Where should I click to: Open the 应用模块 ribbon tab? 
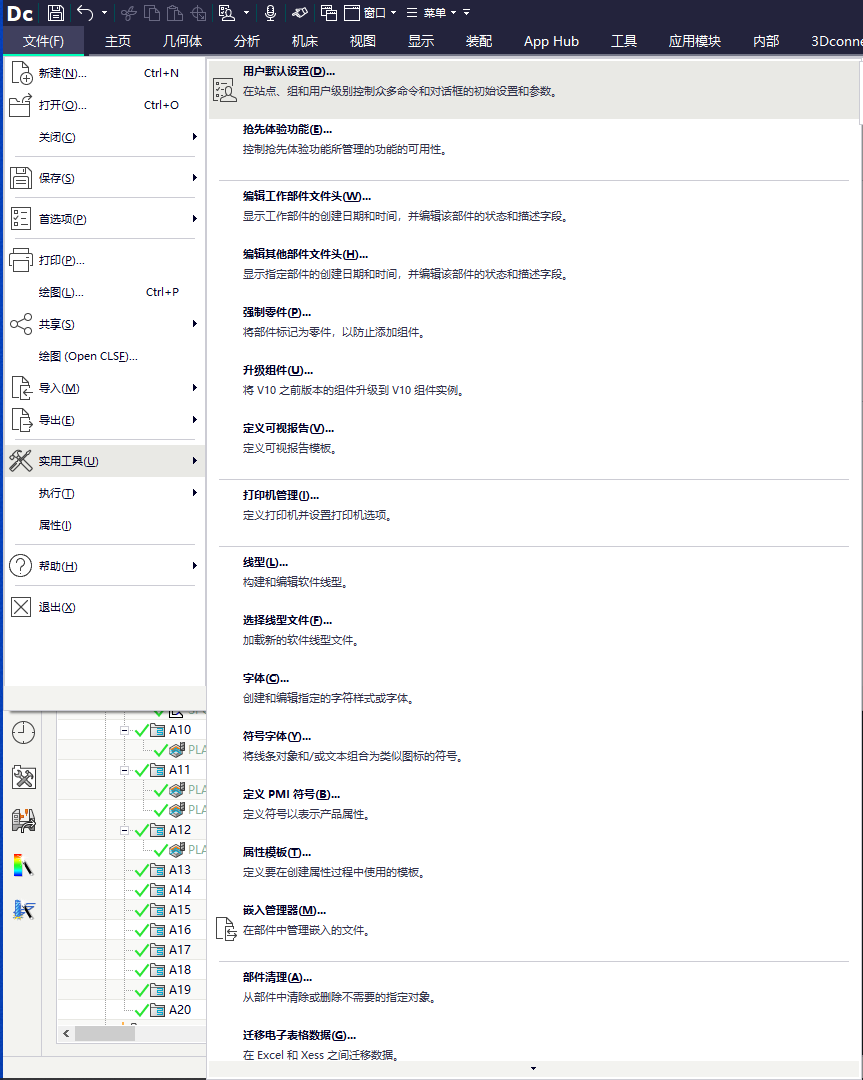(x=694, y=41)
